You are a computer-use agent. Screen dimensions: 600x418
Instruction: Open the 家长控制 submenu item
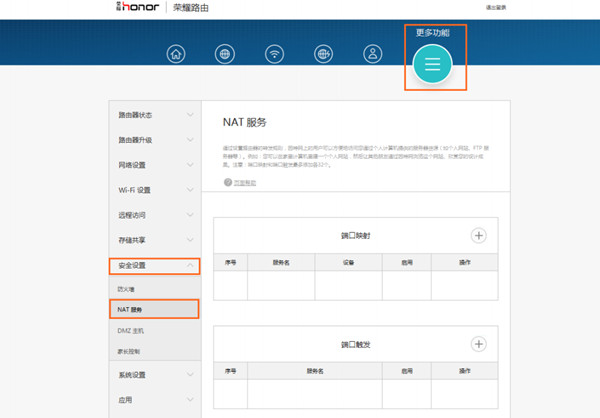pos(129,351)
